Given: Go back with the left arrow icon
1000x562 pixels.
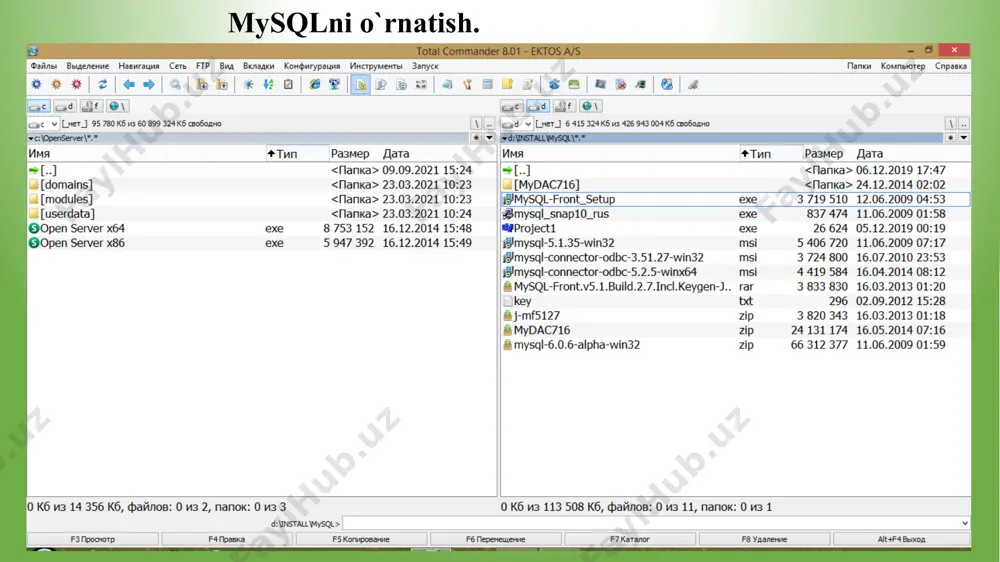Looking at the screenshot, I should click(x=129, y=84).
